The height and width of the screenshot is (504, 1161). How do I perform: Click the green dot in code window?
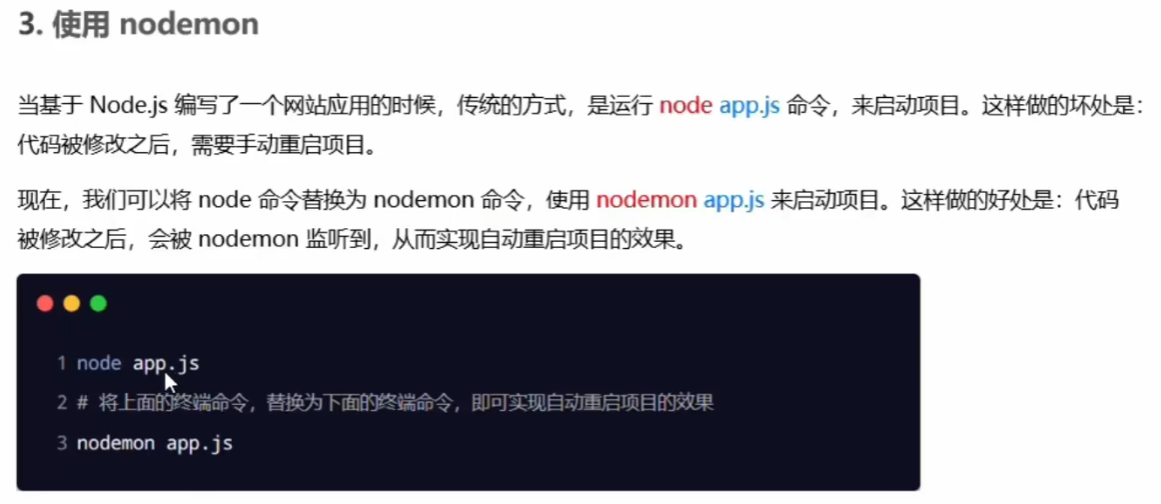[98, 303]
